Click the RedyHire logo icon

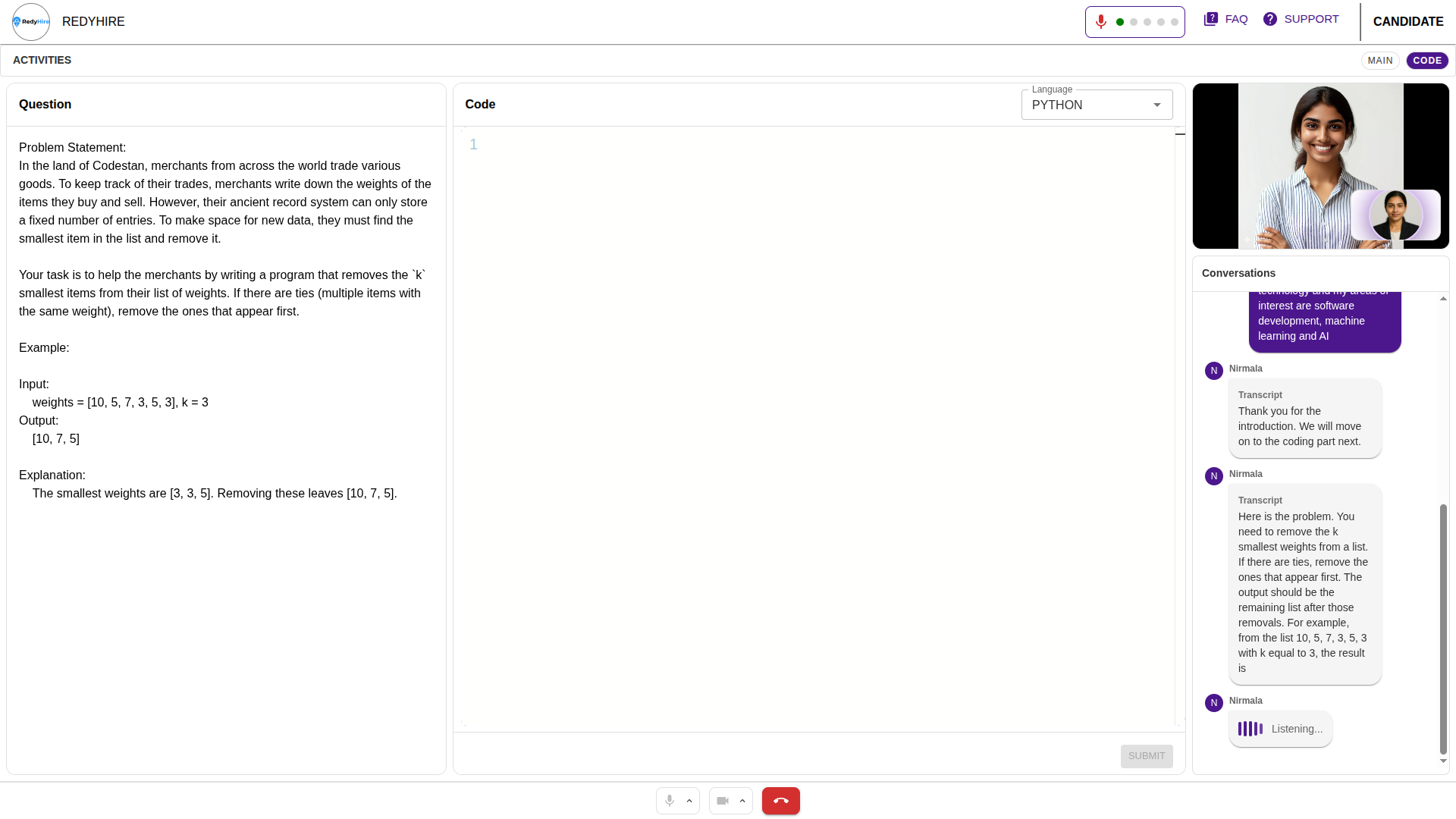pos(31,22)
